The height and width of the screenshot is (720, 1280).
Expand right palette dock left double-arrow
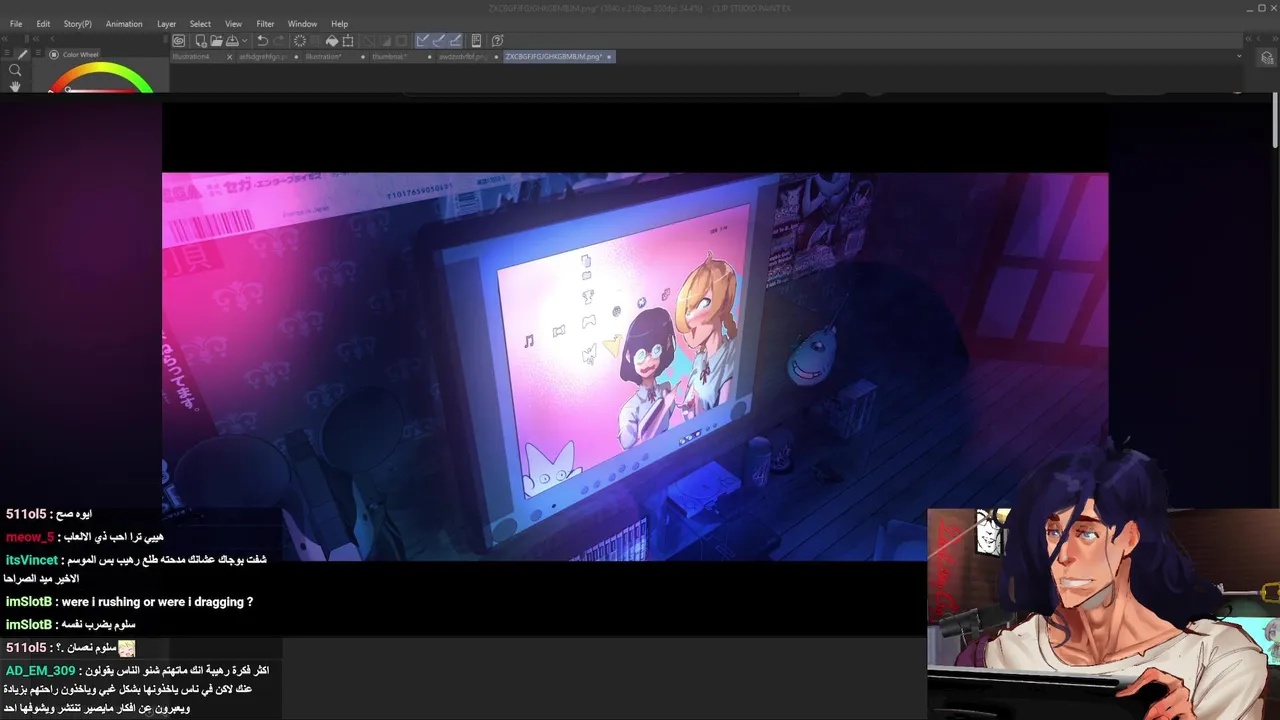[x=1248, y=40]
